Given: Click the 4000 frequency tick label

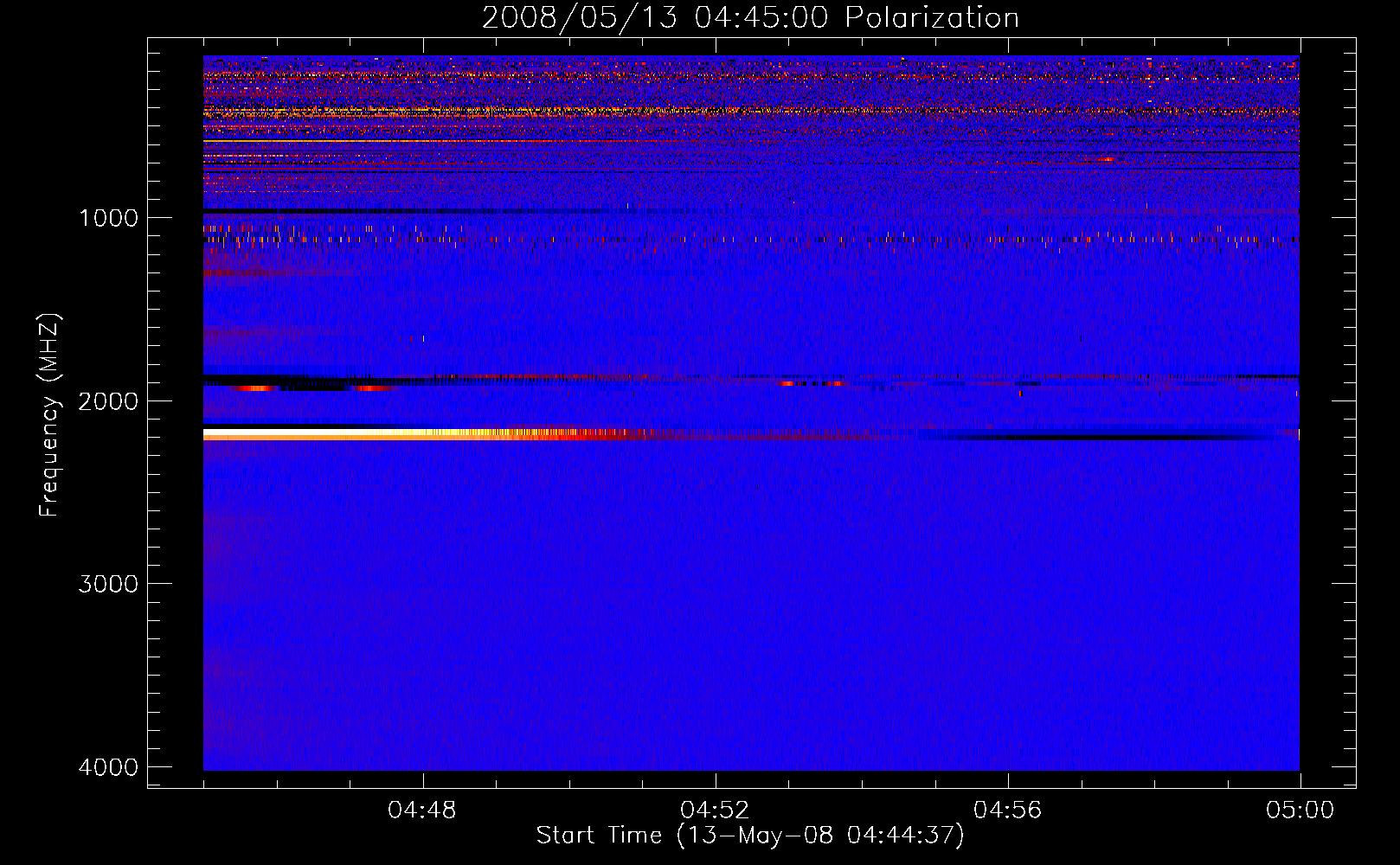Looking at the screenshot, I should click(108, 767).
